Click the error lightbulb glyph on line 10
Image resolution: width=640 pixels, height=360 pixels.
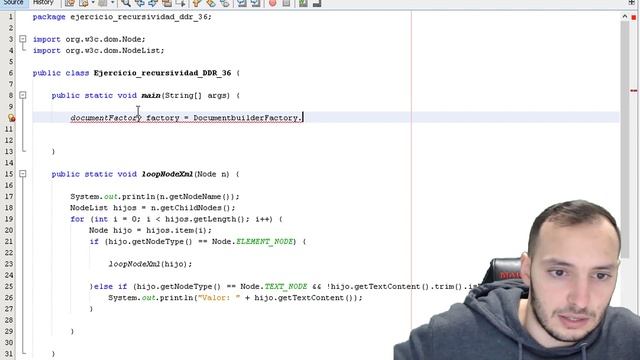[11, 118]
